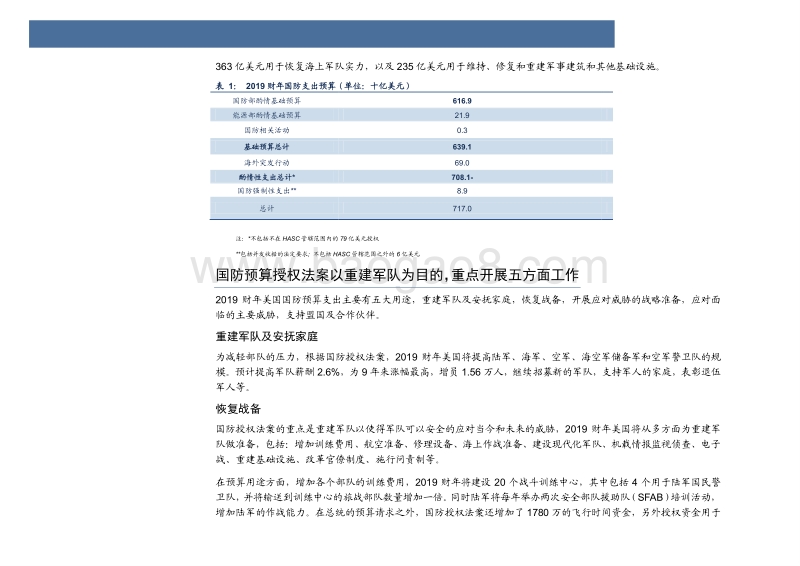Select row label '国防部酌情基础预算'
Screen dimensions: 800x566
tap(267, 101)
